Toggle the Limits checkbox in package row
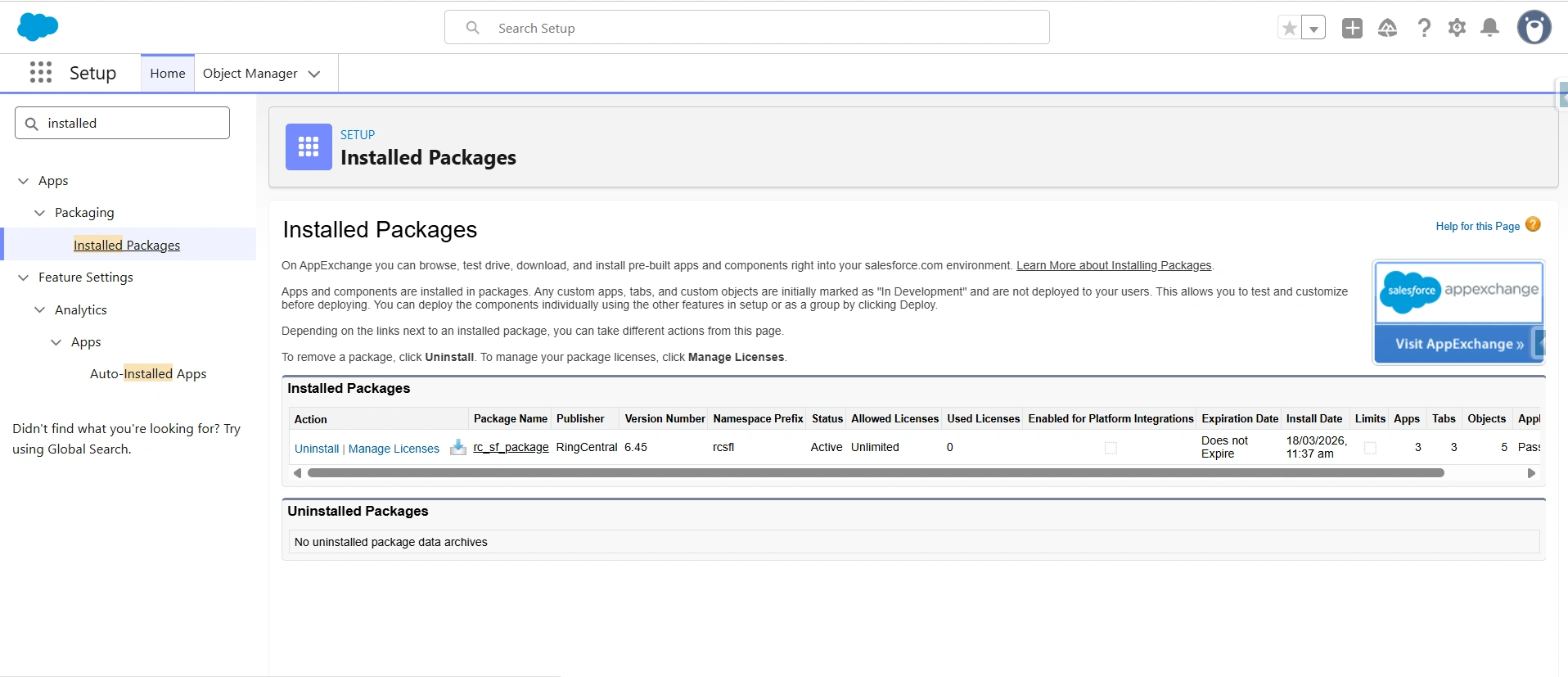The image size is (1568, 677). pyautogui.click(x=1370, y=448)
